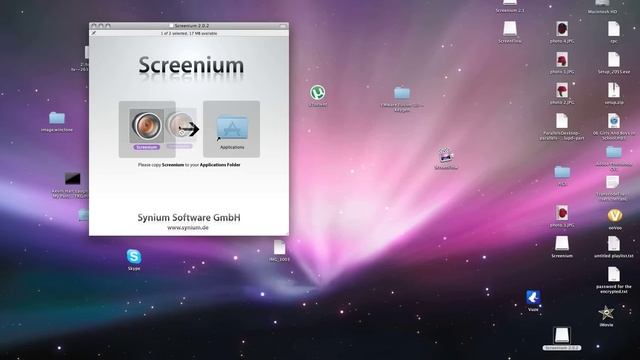
Task: Open the IMG_1003 file icon
Action: click(279, 247)
